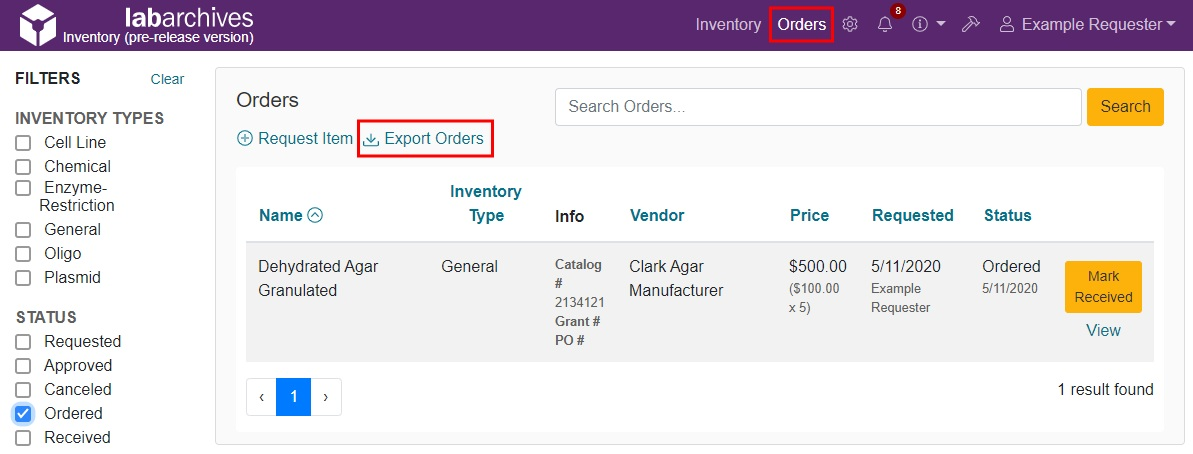Go to next page using right chevron
1193x454 pixels.
click(x=326, y=397)
